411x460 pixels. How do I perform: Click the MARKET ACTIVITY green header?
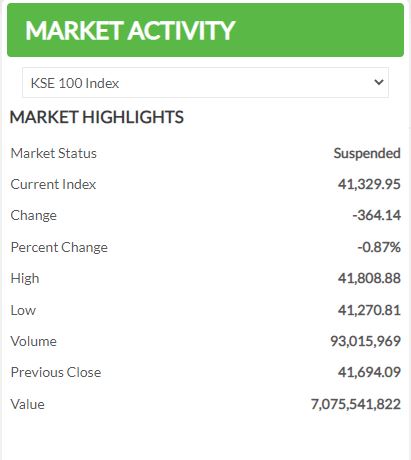pos(205,30)
